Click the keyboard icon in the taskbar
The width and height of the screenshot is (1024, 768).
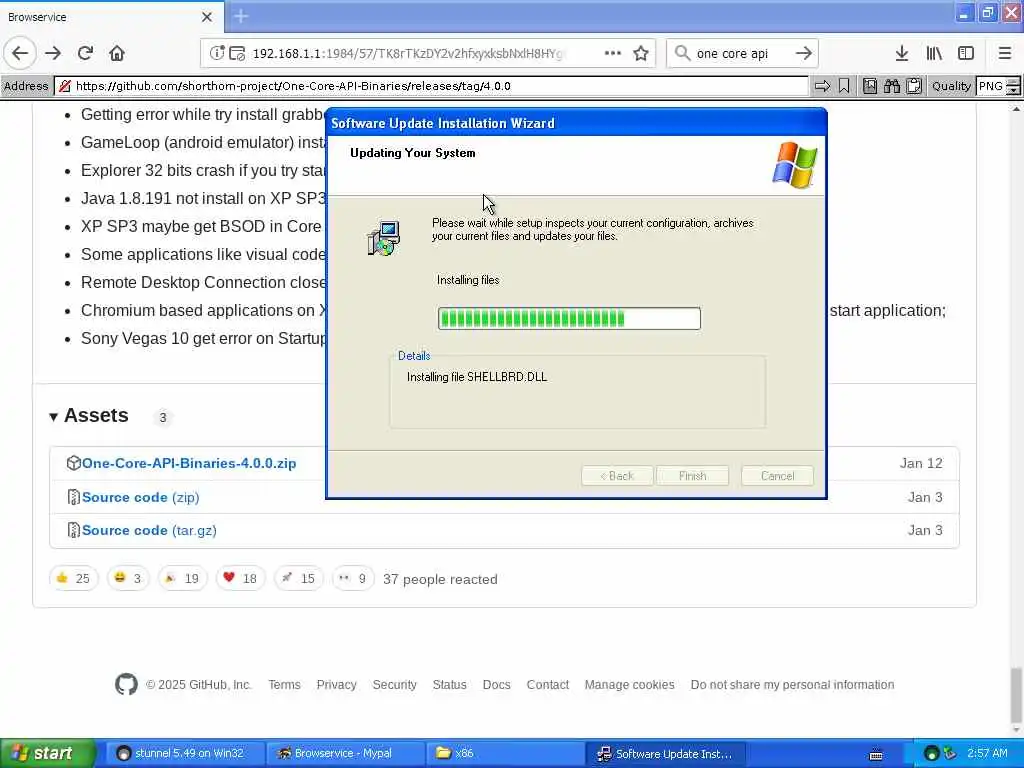(876, 754)
